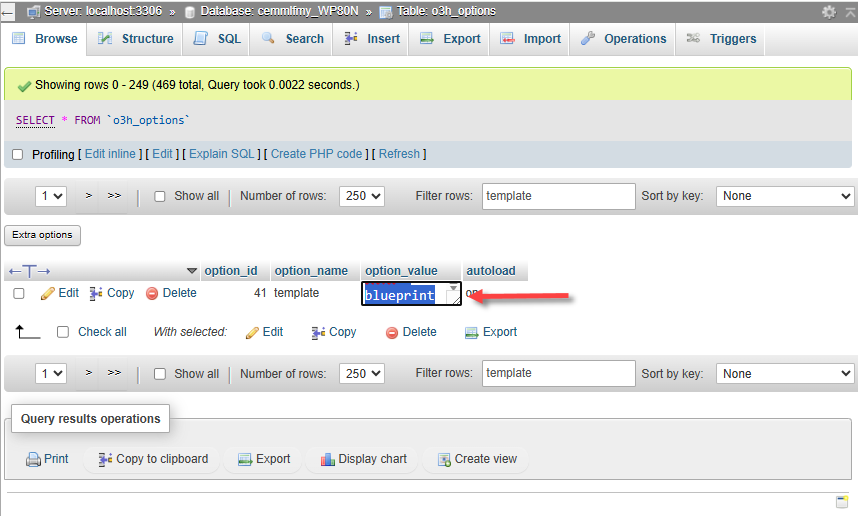Go to next page with top > button
The height and width of the screenshot is (516, 858).
pyautogui.click(x=89, y=196)
